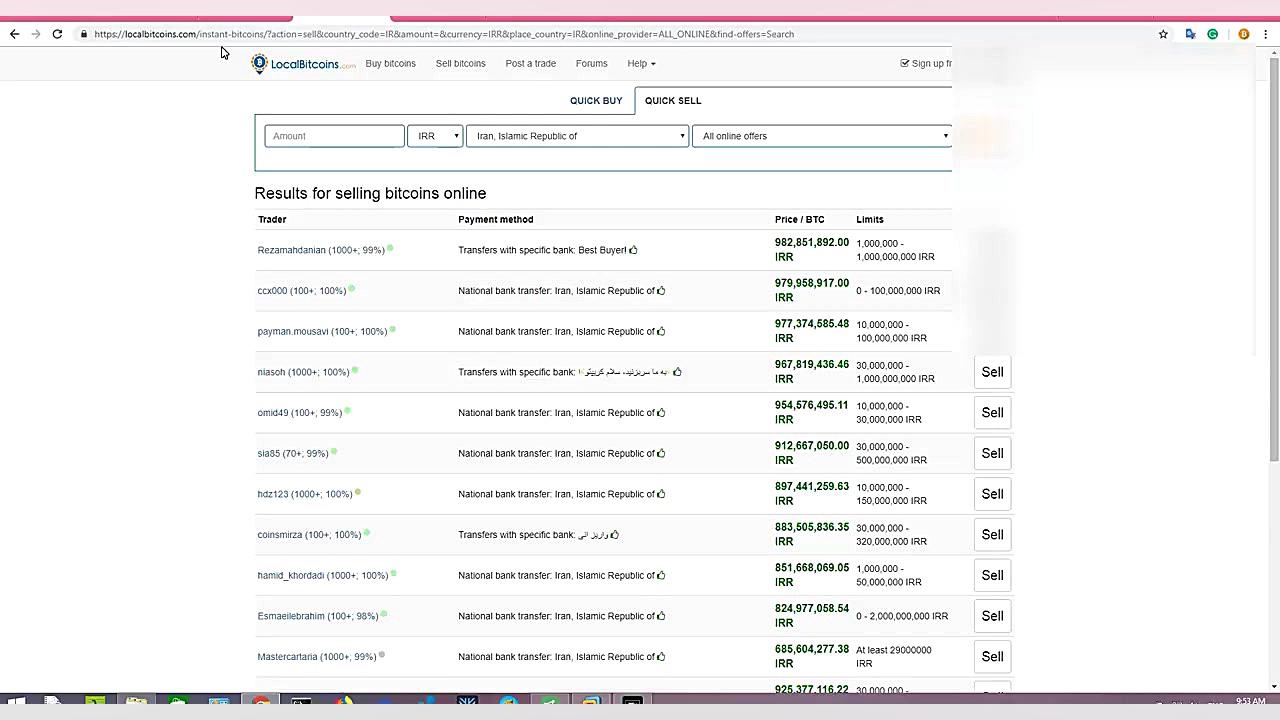This screenshot has width=1280, height=720.
Task: Switch to the Quick Buy tab
Action: point(596,101)
